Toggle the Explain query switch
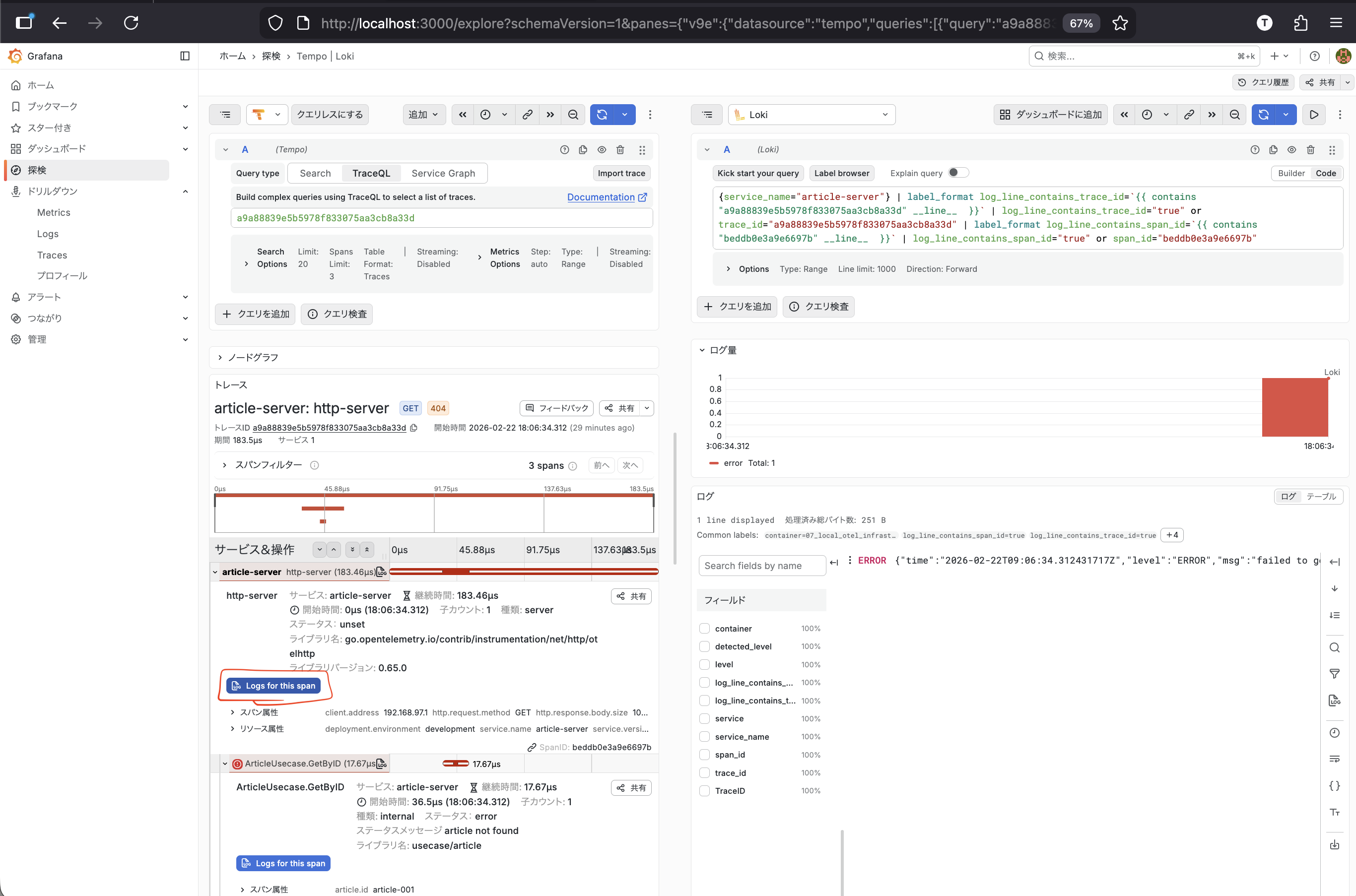The width and height of the screenshot is (1356, 896). (958, 173)
